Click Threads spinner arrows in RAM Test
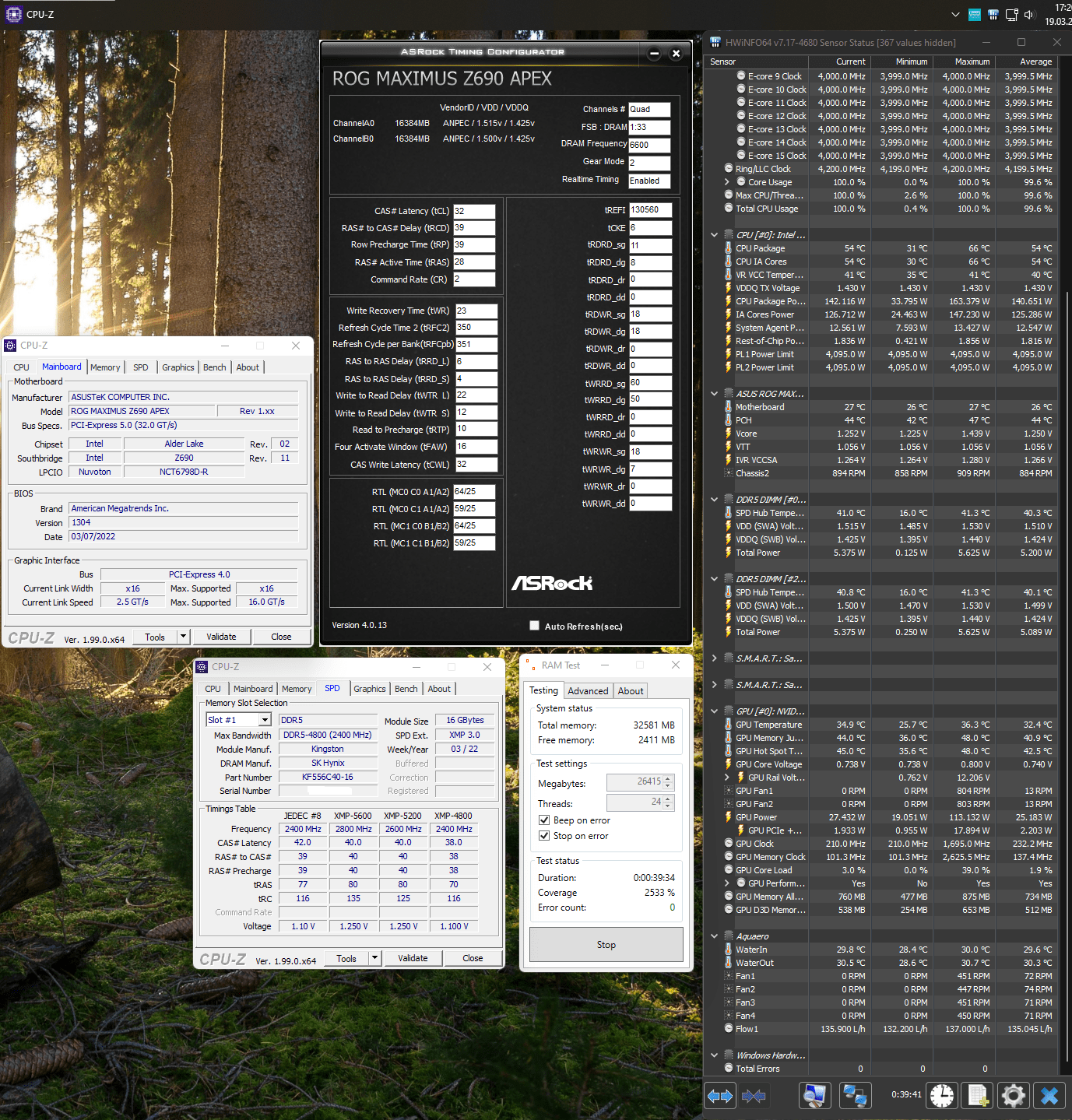This screenshot has width=1072, height=1120. [668, 802]
